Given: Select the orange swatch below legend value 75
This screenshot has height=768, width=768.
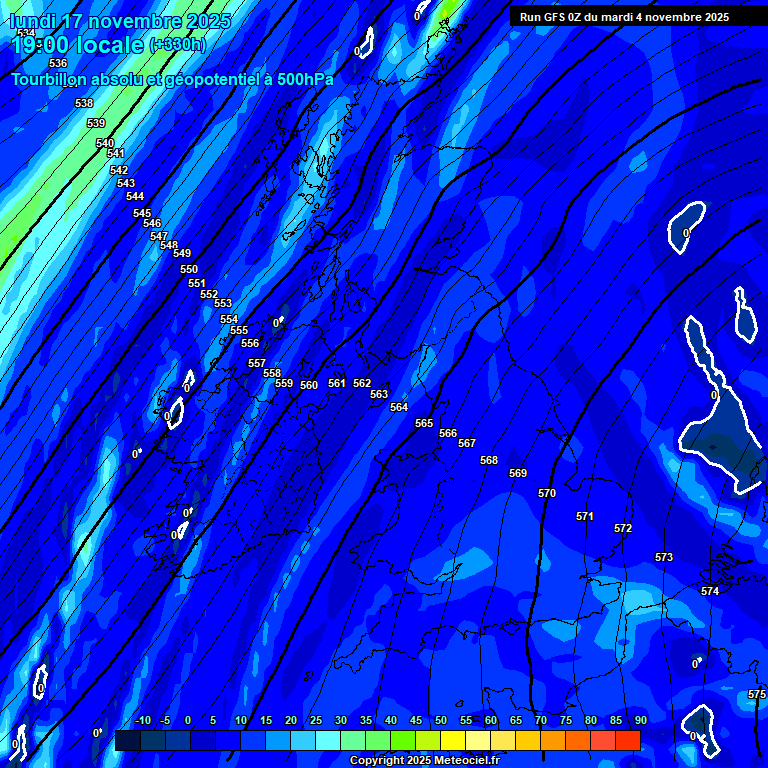Looking at the screenshot, I should click(578, 741).
